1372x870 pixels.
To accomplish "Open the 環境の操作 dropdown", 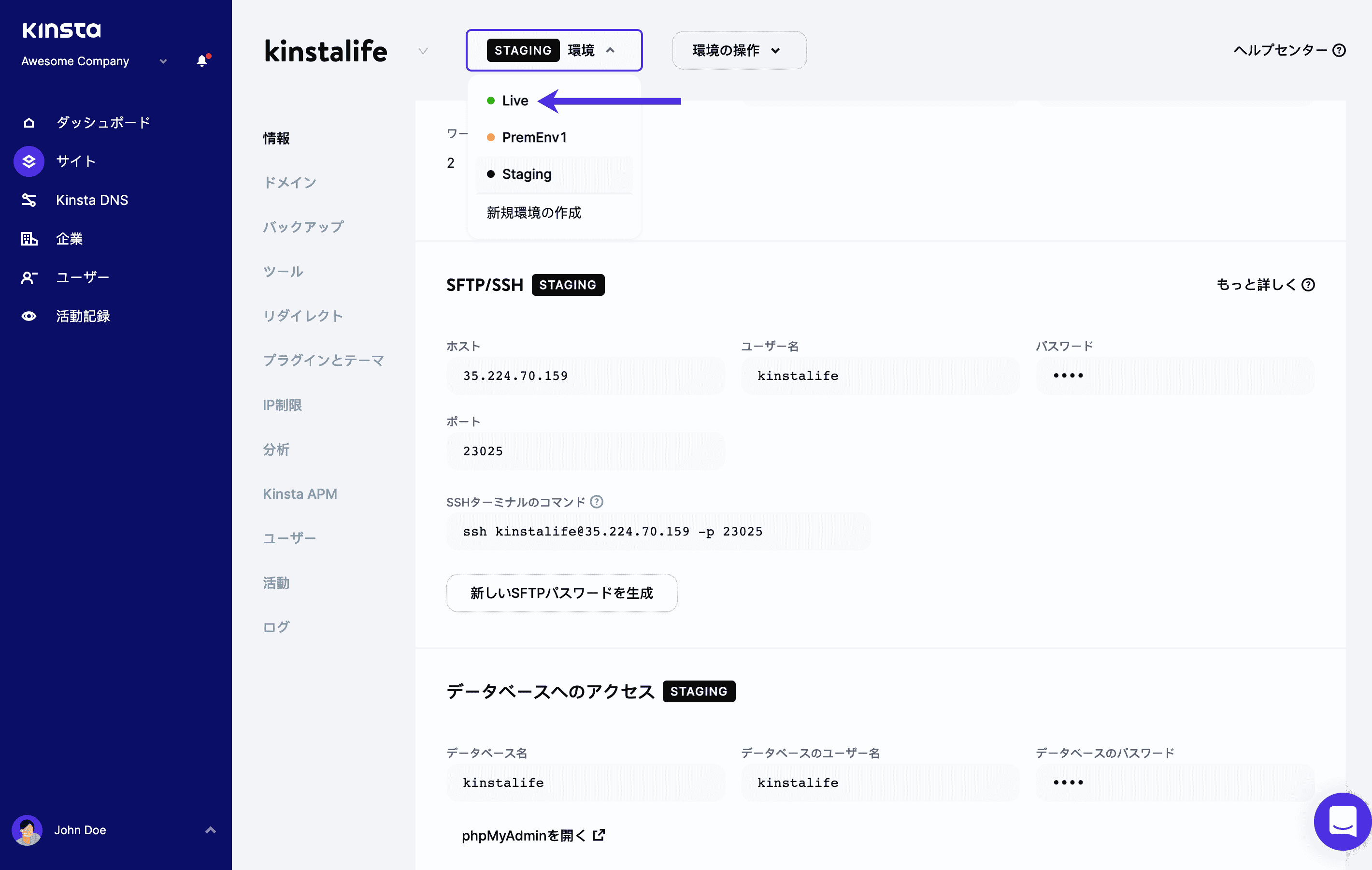I will [739, 50].
